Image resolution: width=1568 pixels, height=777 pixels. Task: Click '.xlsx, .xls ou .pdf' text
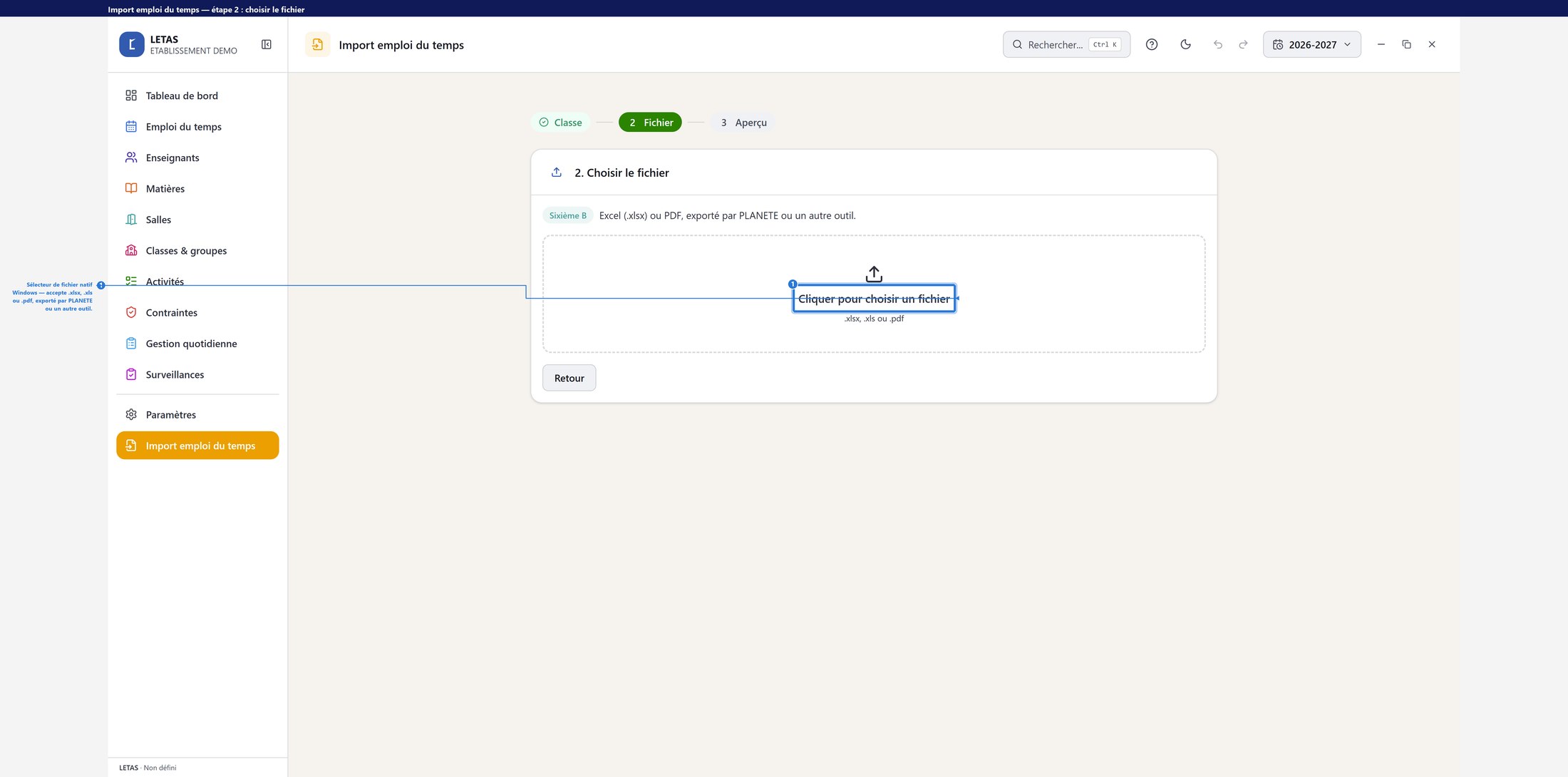click(874, 319)
